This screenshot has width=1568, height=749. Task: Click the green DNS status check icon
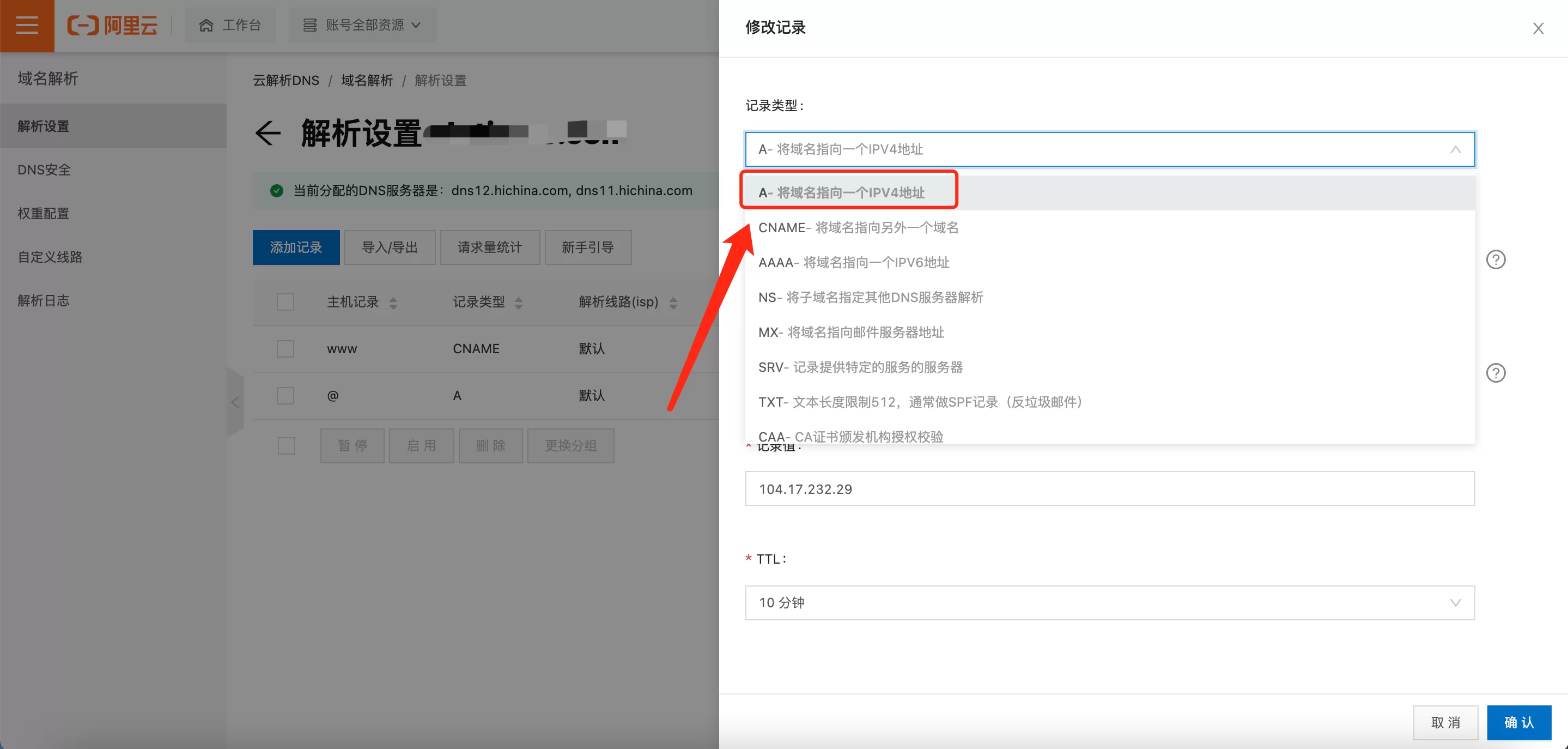click(276, 191)
